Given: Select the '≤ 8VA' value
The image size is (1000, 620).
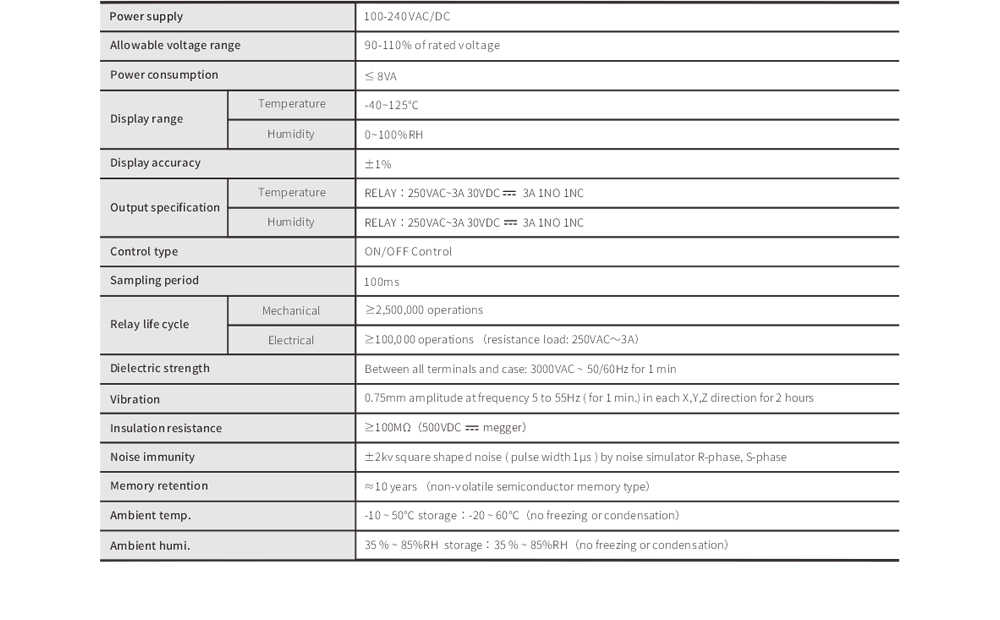Looking at the screenshot, I should pos(380,77).
